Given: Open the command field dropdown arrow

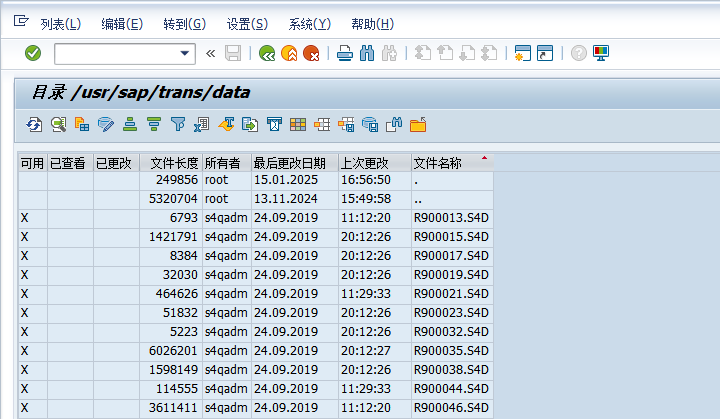Looking at the screenshot, I should pyautogui.click(x=185, y=53).
